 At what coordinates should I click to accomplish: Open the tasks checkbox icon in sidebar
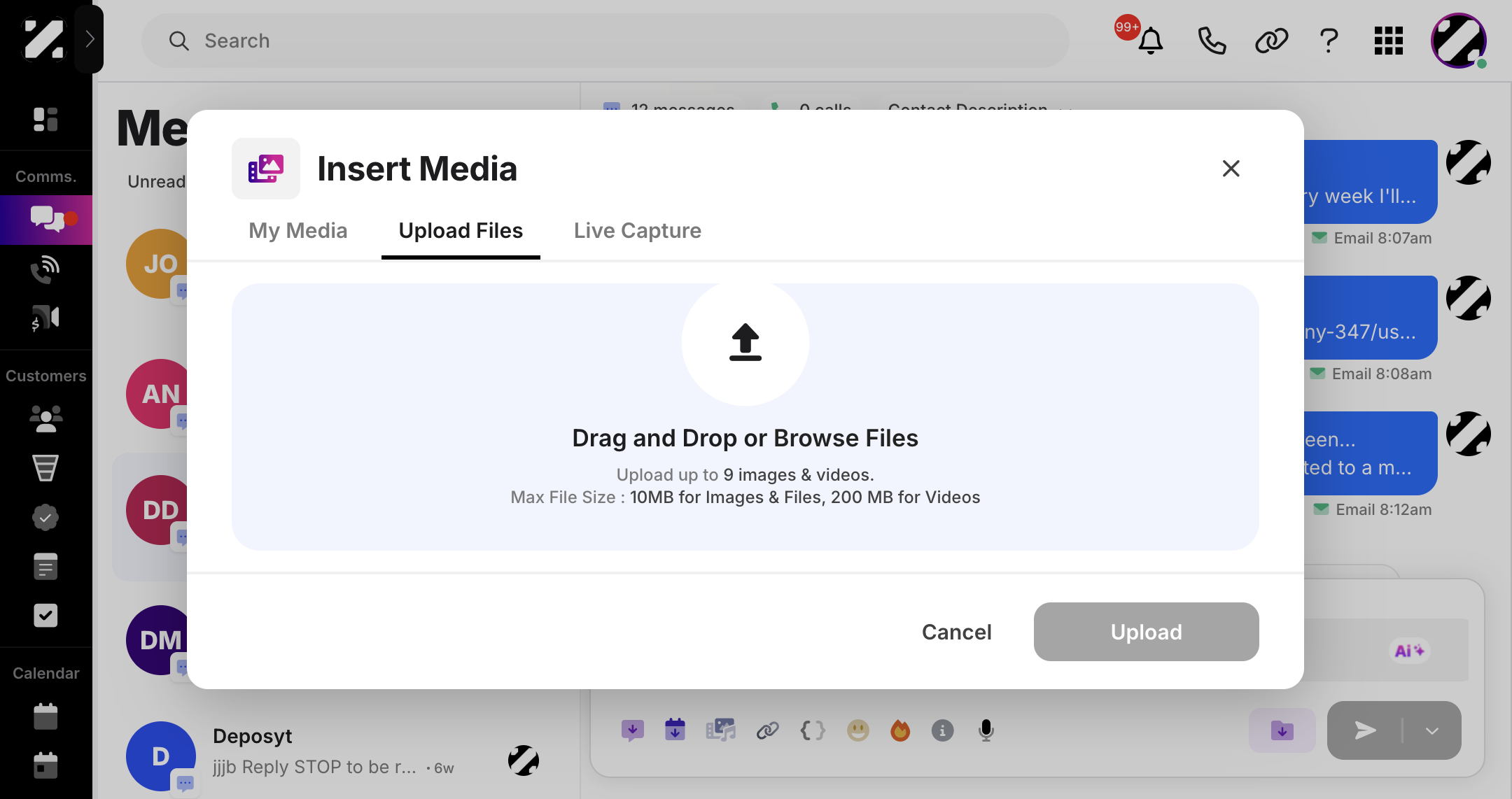tap(45, 615)
